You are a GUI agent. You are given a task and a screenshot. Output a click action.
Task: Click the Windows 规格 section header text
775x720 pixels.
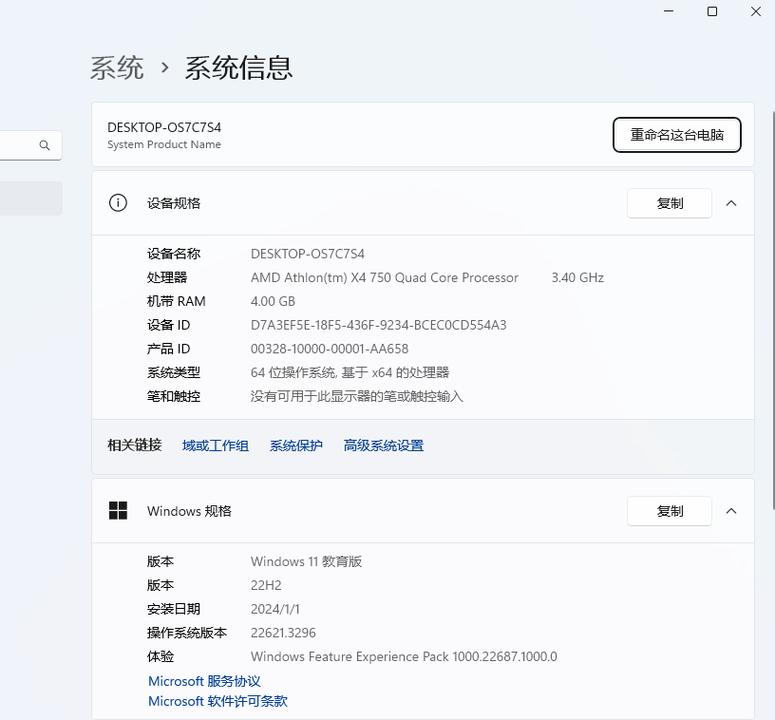[x=189, y=511]
